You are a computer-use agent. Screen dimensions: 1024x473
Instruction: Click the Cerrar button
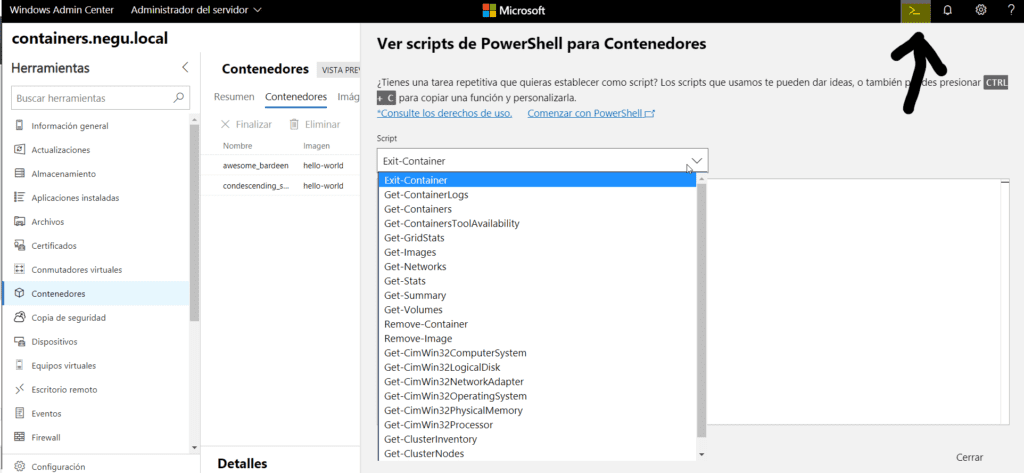969,457
